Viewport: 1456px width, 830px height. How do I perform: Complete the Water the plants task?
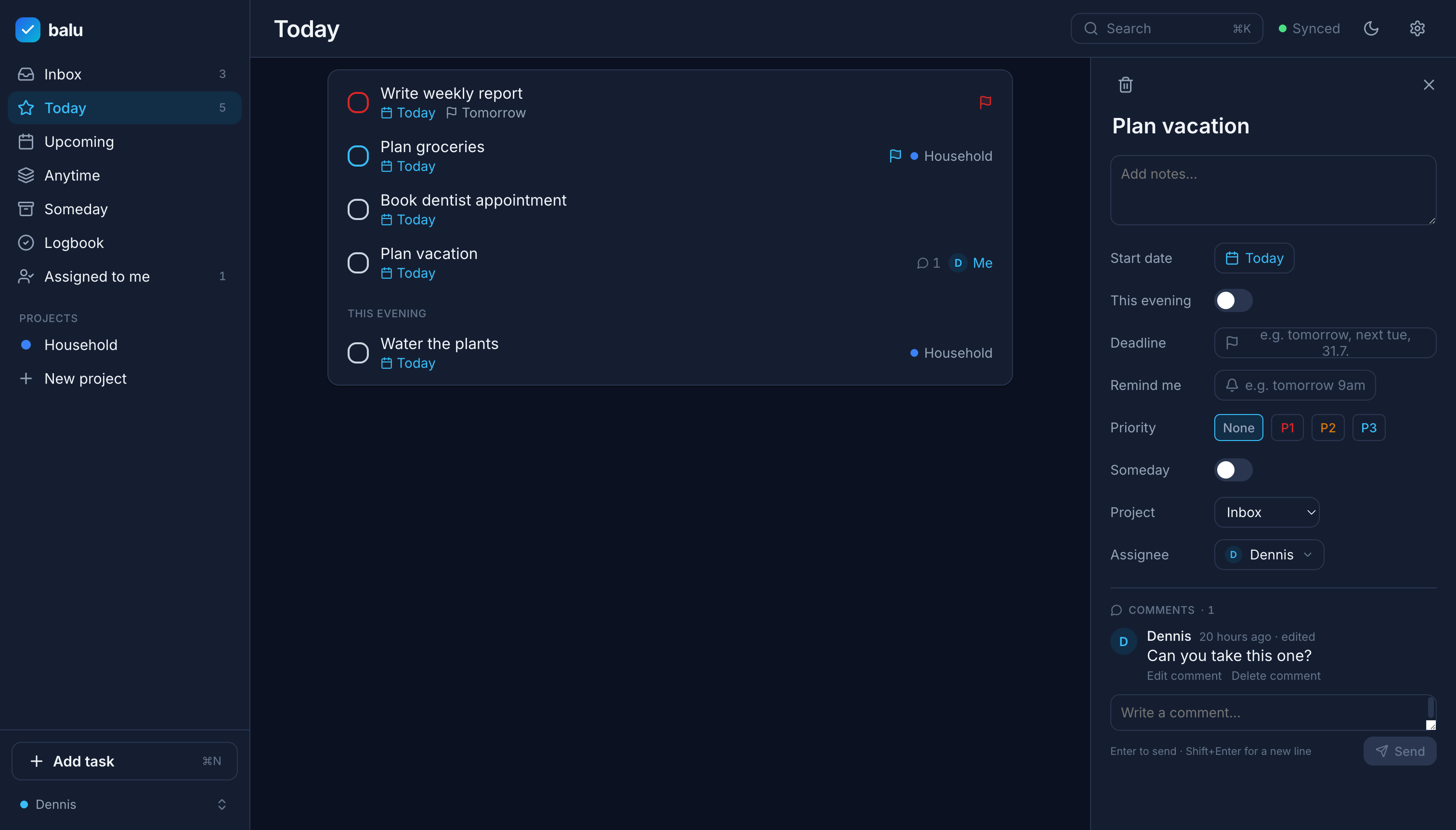(x=358, y=353)
